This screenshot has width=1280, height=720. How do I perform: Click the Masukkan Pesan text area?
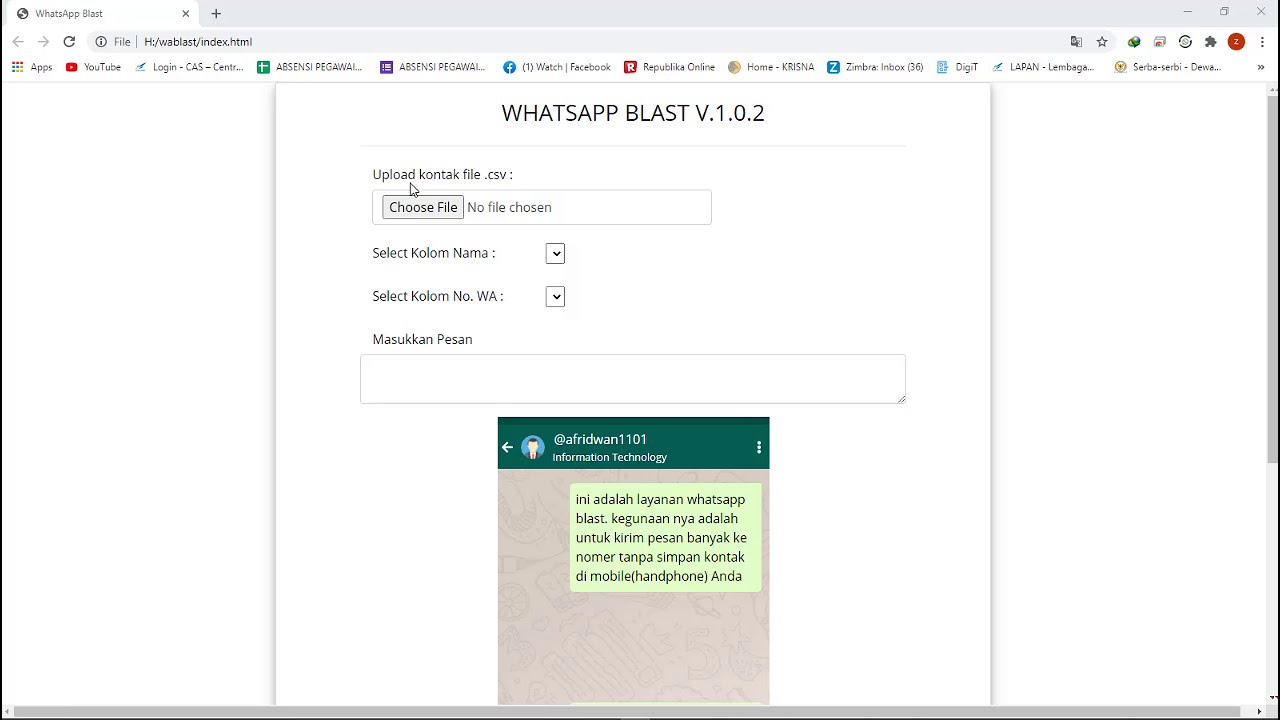click(x=633, y=379)
